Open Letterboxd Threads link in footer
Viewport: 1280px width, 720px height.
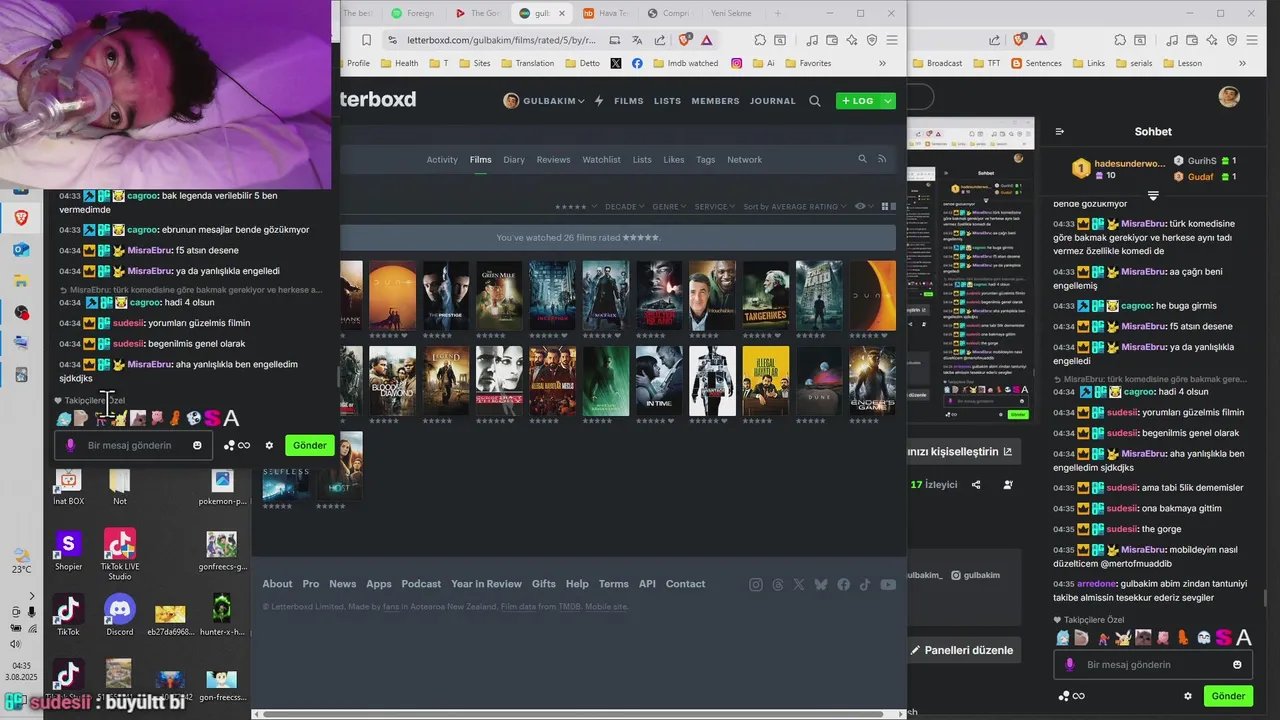coord(778,585)
